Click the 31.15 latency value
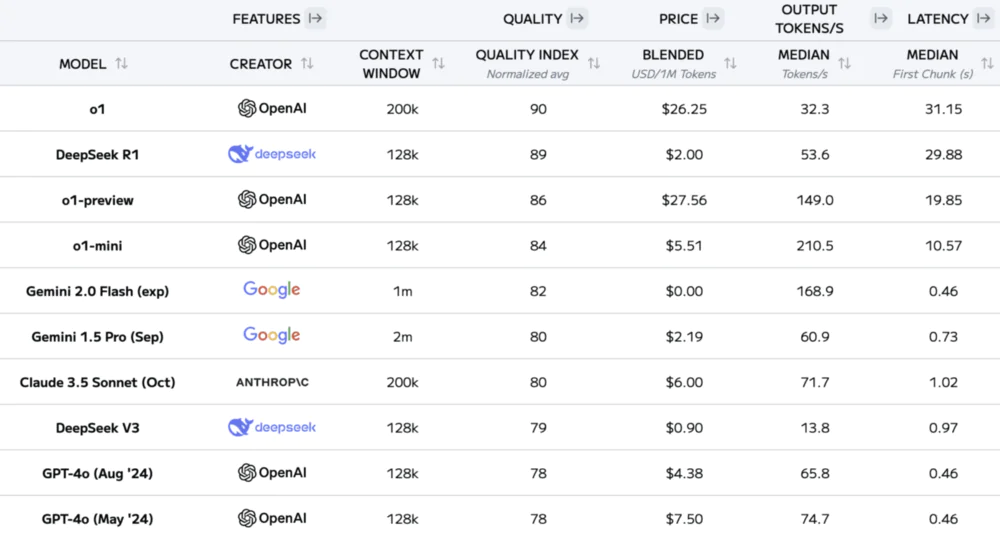Viewport: 1000px width, 540px height. 943,109
